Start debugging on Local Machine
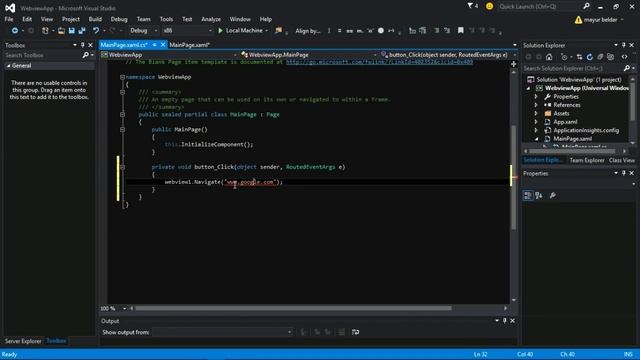This screenshot has height=360, width=640. pyautogui.click(x=240, y=31)
